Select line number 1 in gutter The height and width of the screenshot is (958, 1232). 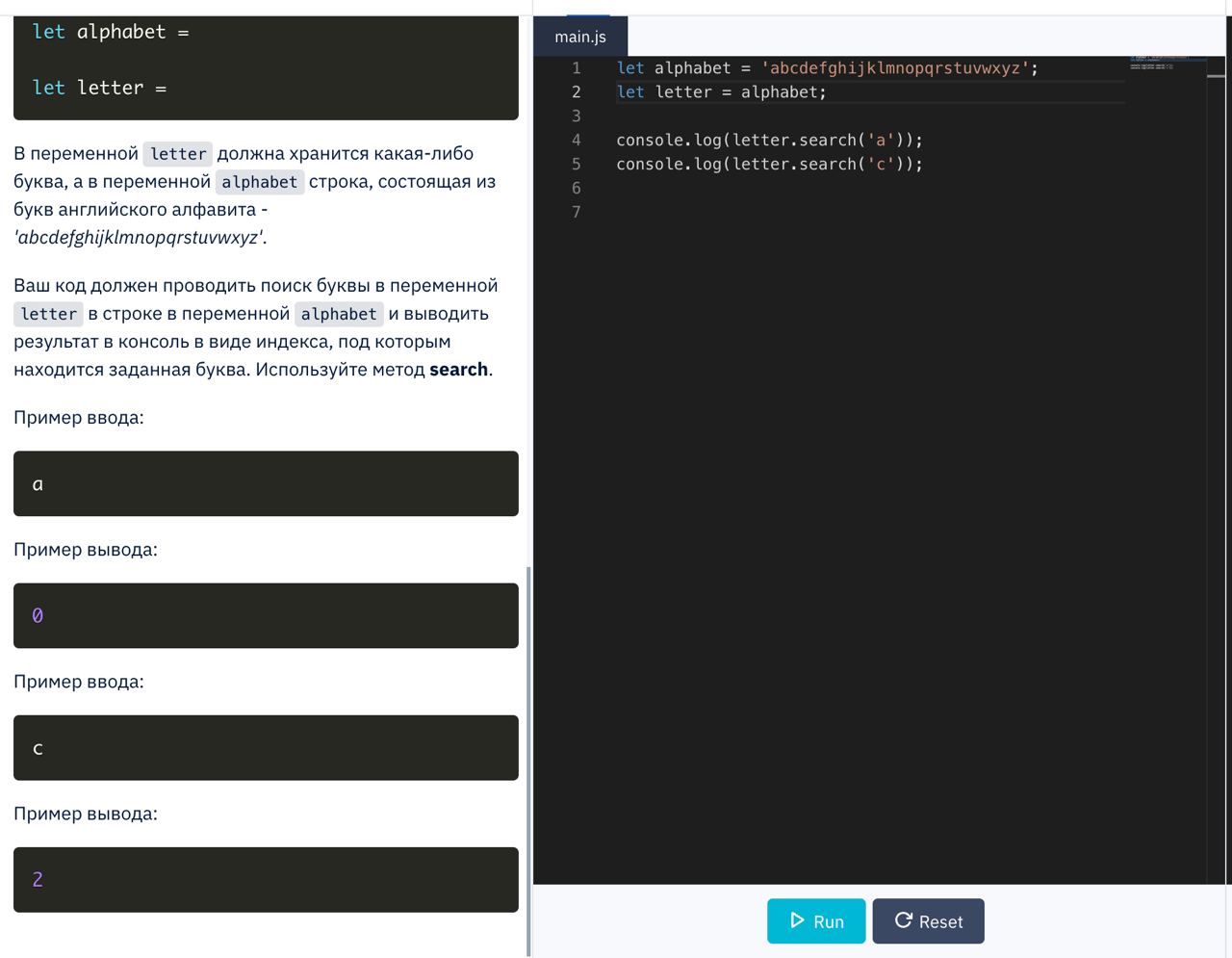click(x=577, y=68)
